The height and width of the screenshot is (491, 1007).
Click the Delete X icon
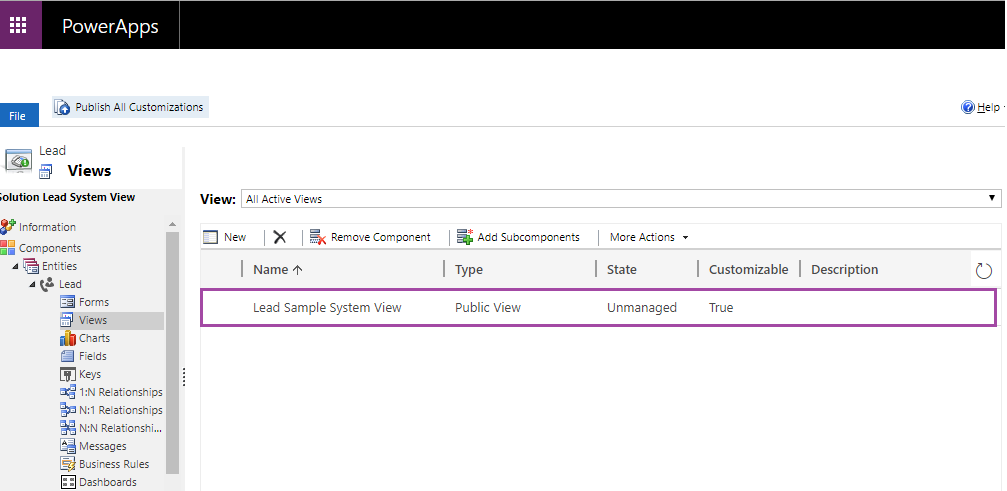click(x=279, y=237)
